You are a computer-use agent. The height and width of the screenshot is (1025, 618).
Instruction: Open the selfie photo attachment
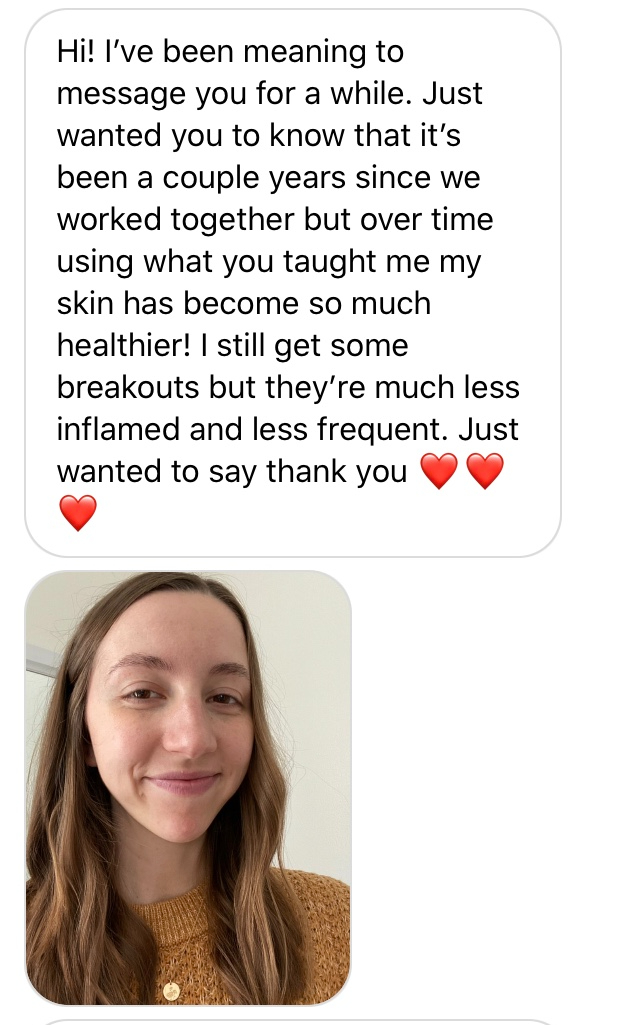(x=188, y=788)
